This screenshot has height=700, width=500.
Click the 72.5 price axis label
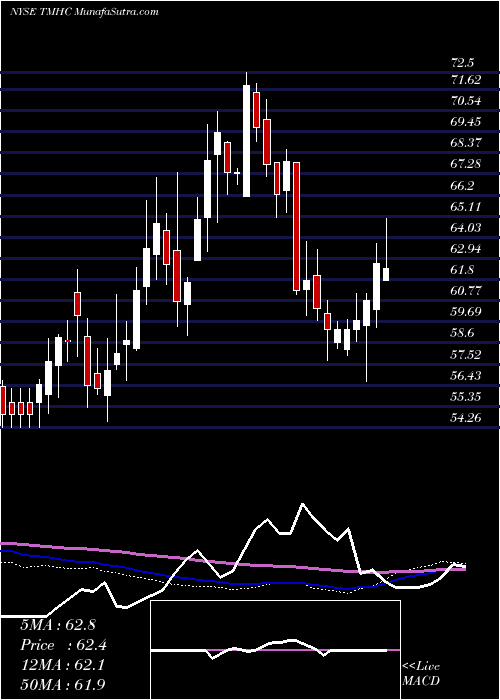click(x=463, y=62)
